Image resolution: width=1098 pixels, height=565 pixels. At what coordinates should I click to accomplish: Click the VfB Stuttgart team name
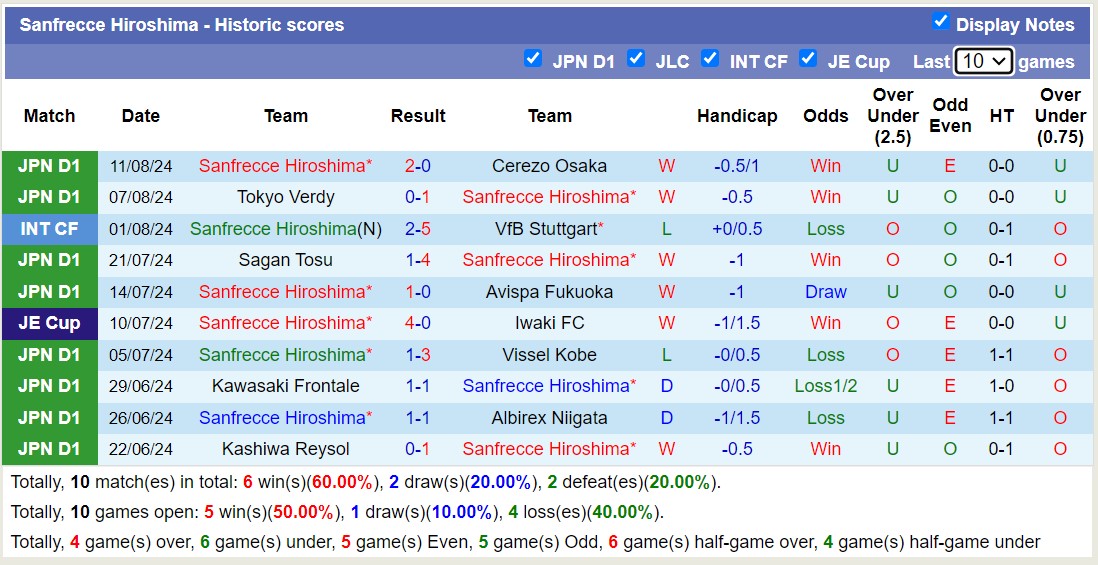[x=545, y=229]
